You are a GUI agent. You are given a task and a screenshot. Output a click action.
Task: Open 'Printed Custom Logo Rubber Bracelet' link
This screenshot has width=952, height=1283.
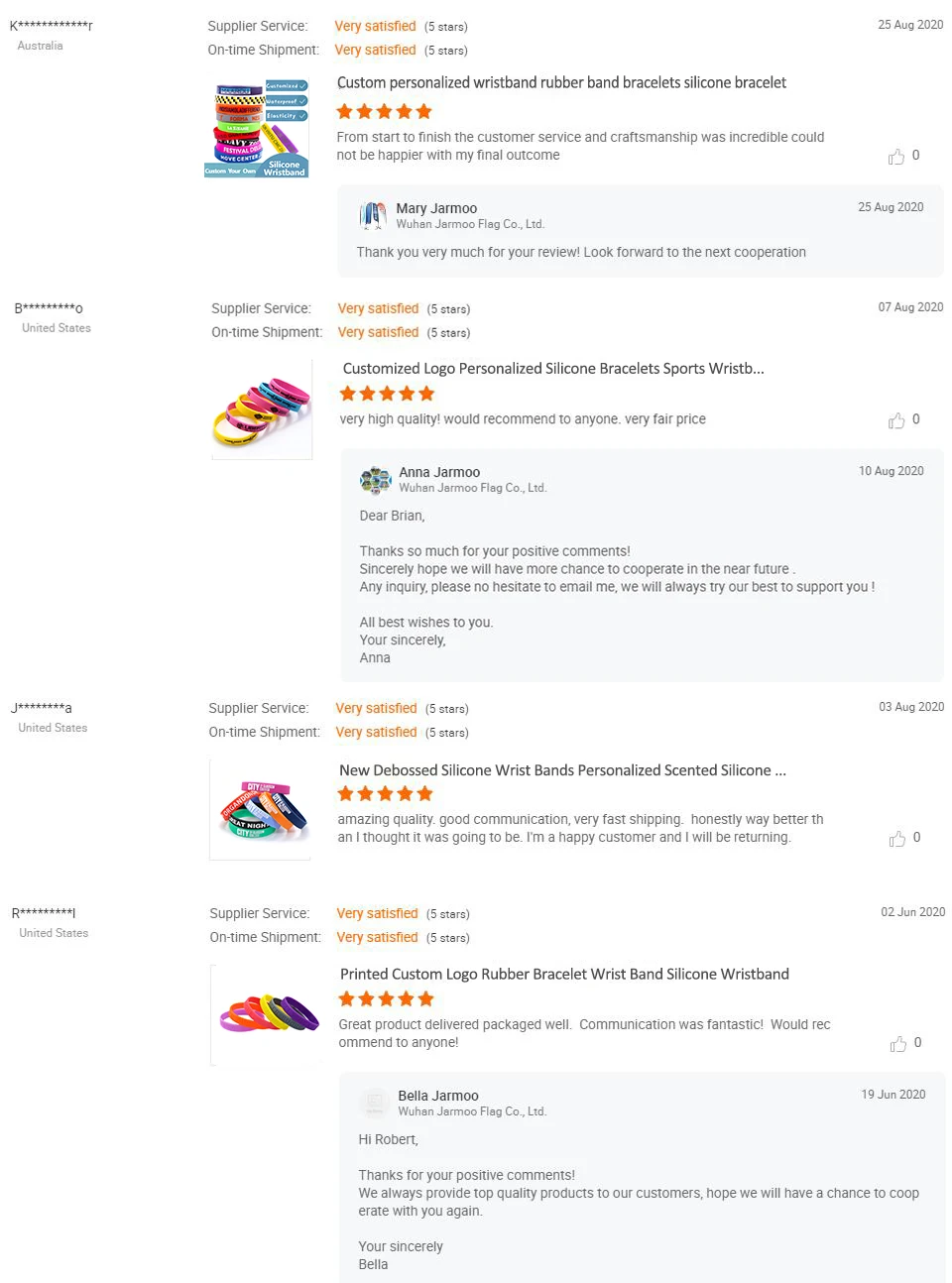pos(564,975)
